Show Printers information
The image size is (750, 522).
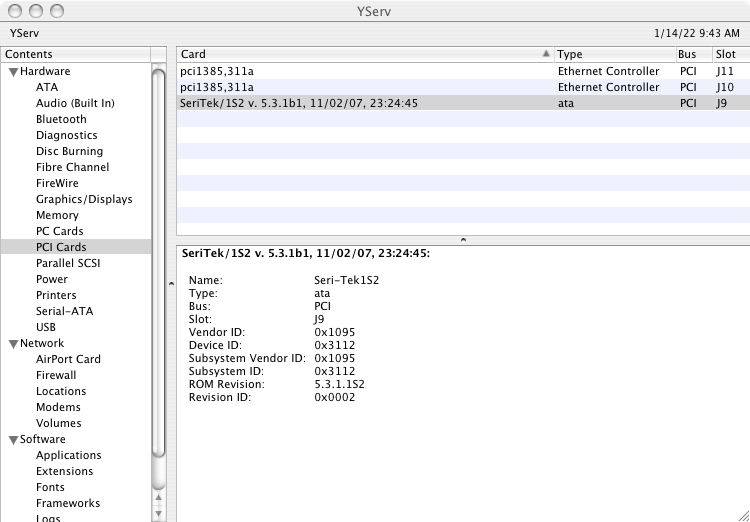[56, 295]
